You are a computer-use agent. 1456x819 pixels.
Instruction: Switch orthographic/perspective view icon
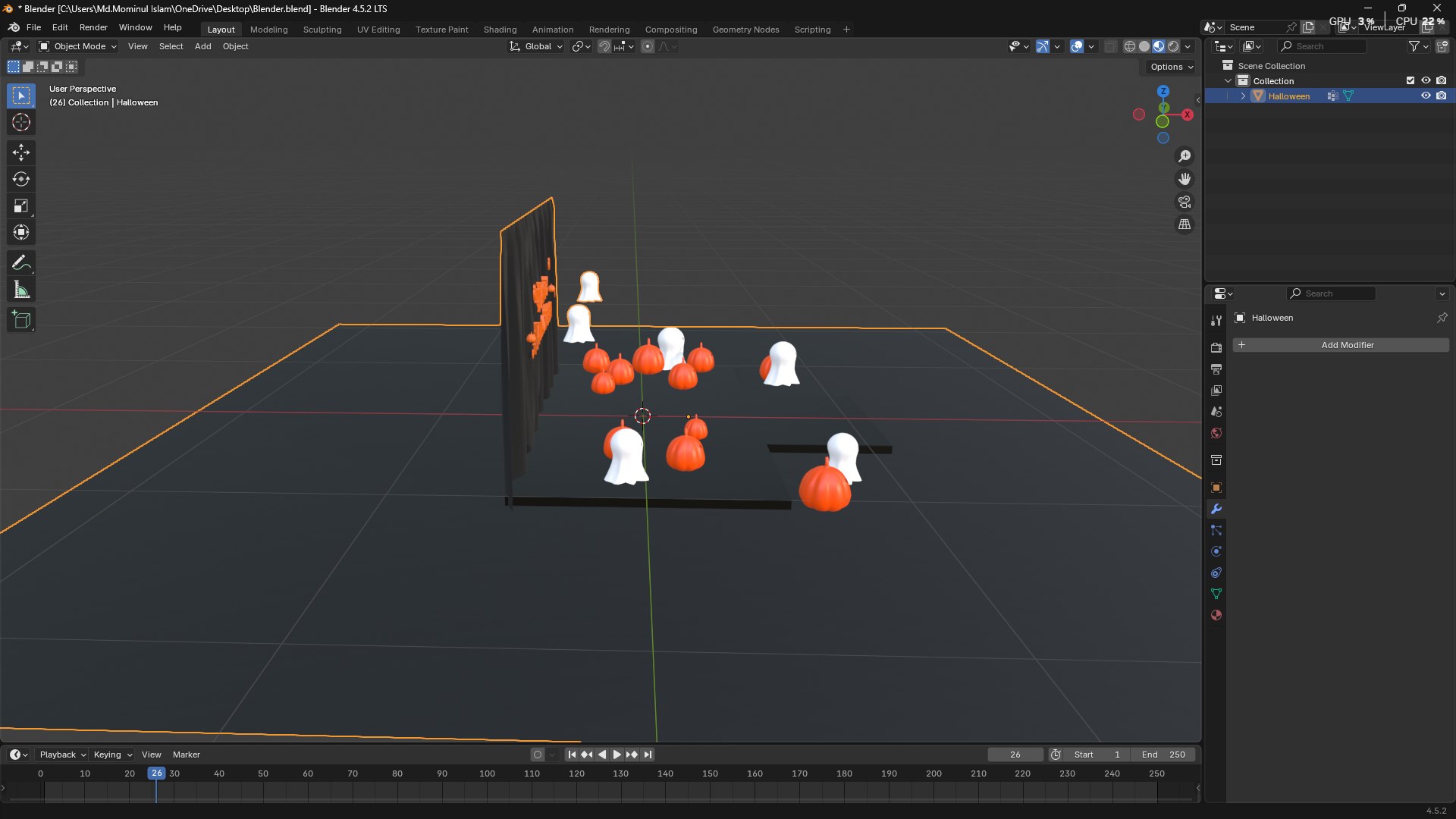coord(1185,224)
